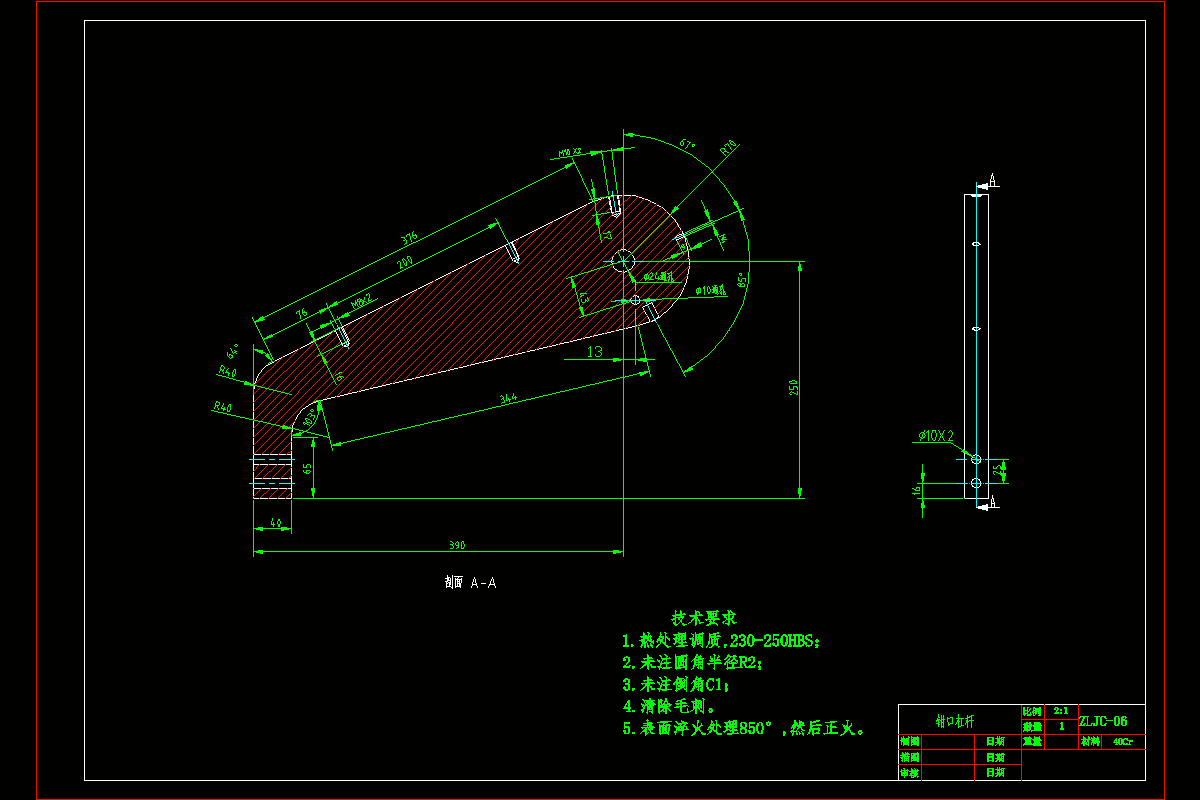
Task: Select the φ10X2 callout in side view
Action: point(936,436)
